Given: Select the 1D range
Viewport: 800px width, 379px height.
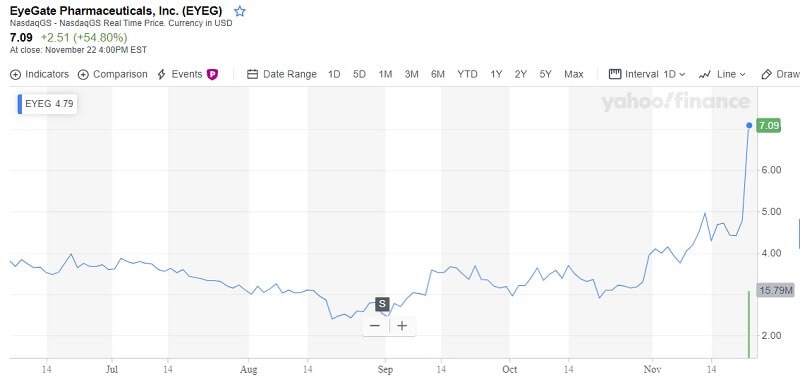Looking at the screenshot, I should coord(334,74).
